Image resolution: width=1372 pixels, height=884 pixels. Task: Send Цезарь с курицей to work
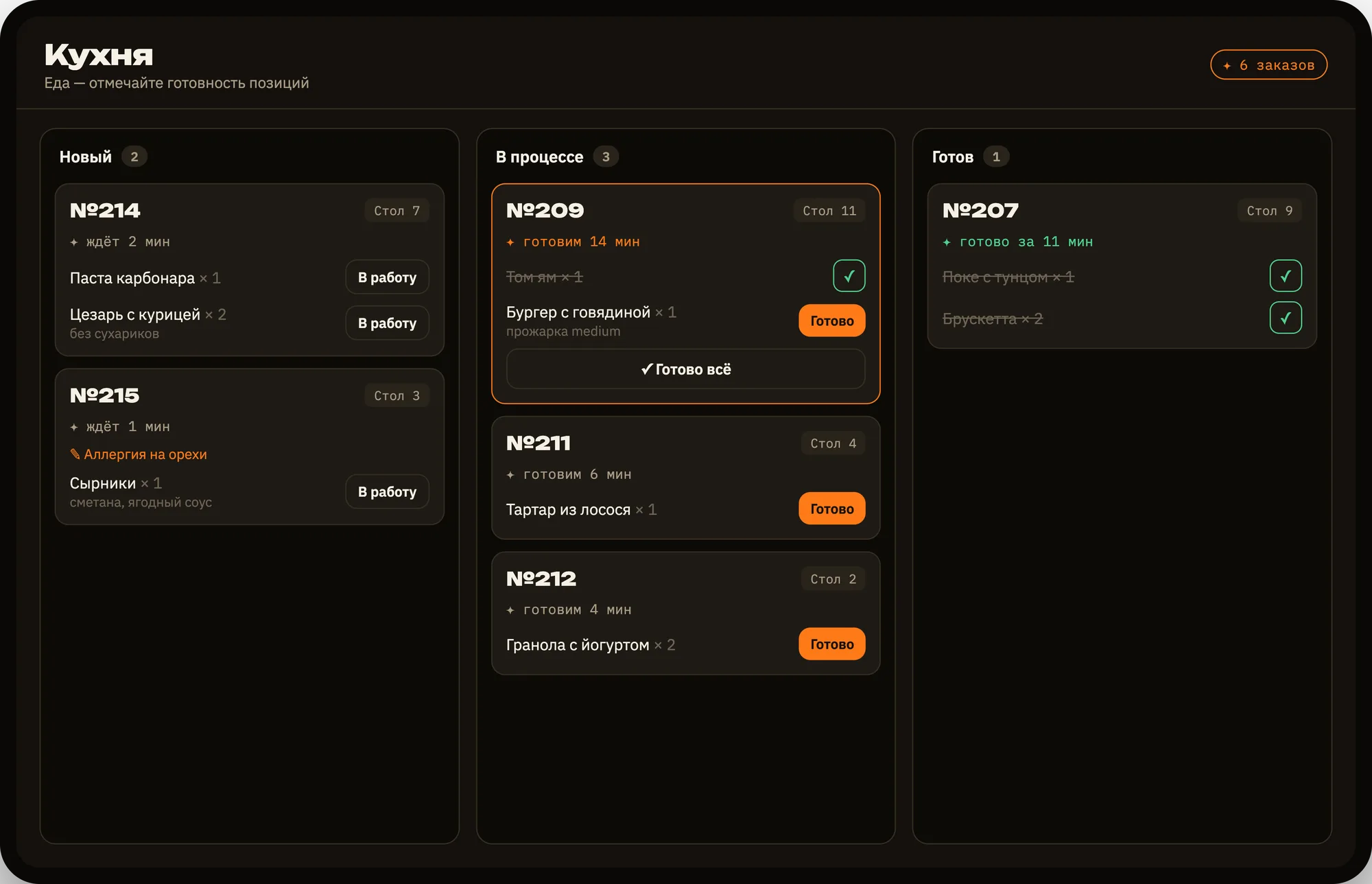[387, 323]
